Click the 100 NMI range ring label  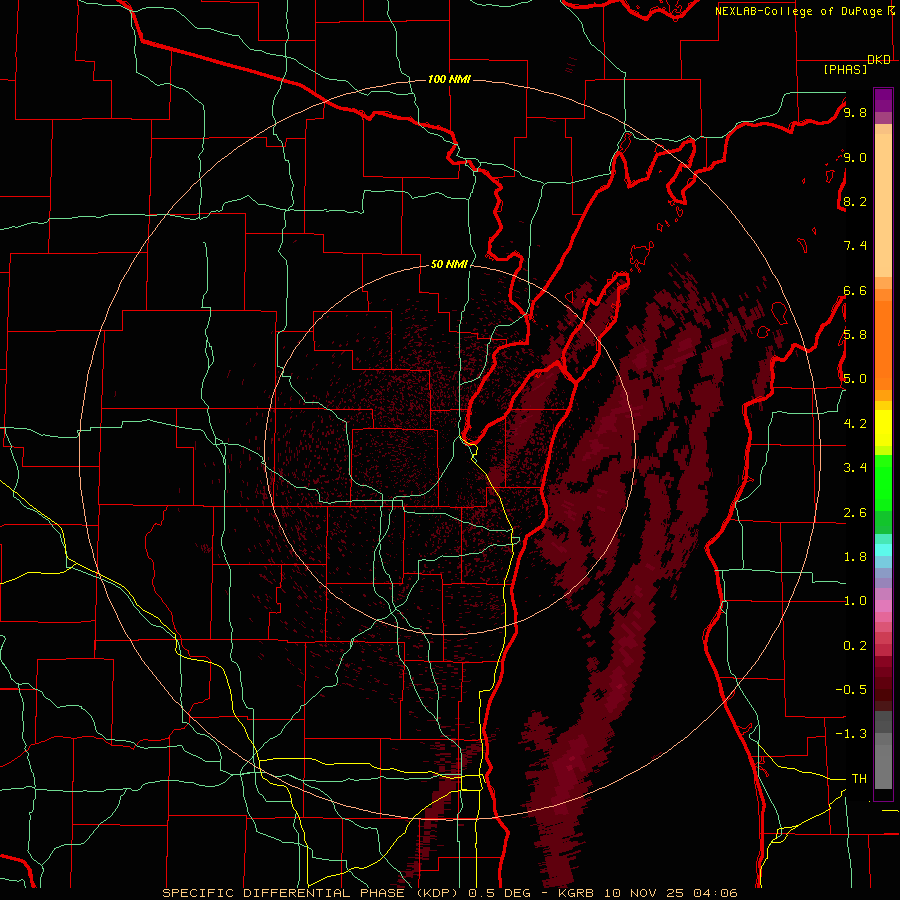449,79
